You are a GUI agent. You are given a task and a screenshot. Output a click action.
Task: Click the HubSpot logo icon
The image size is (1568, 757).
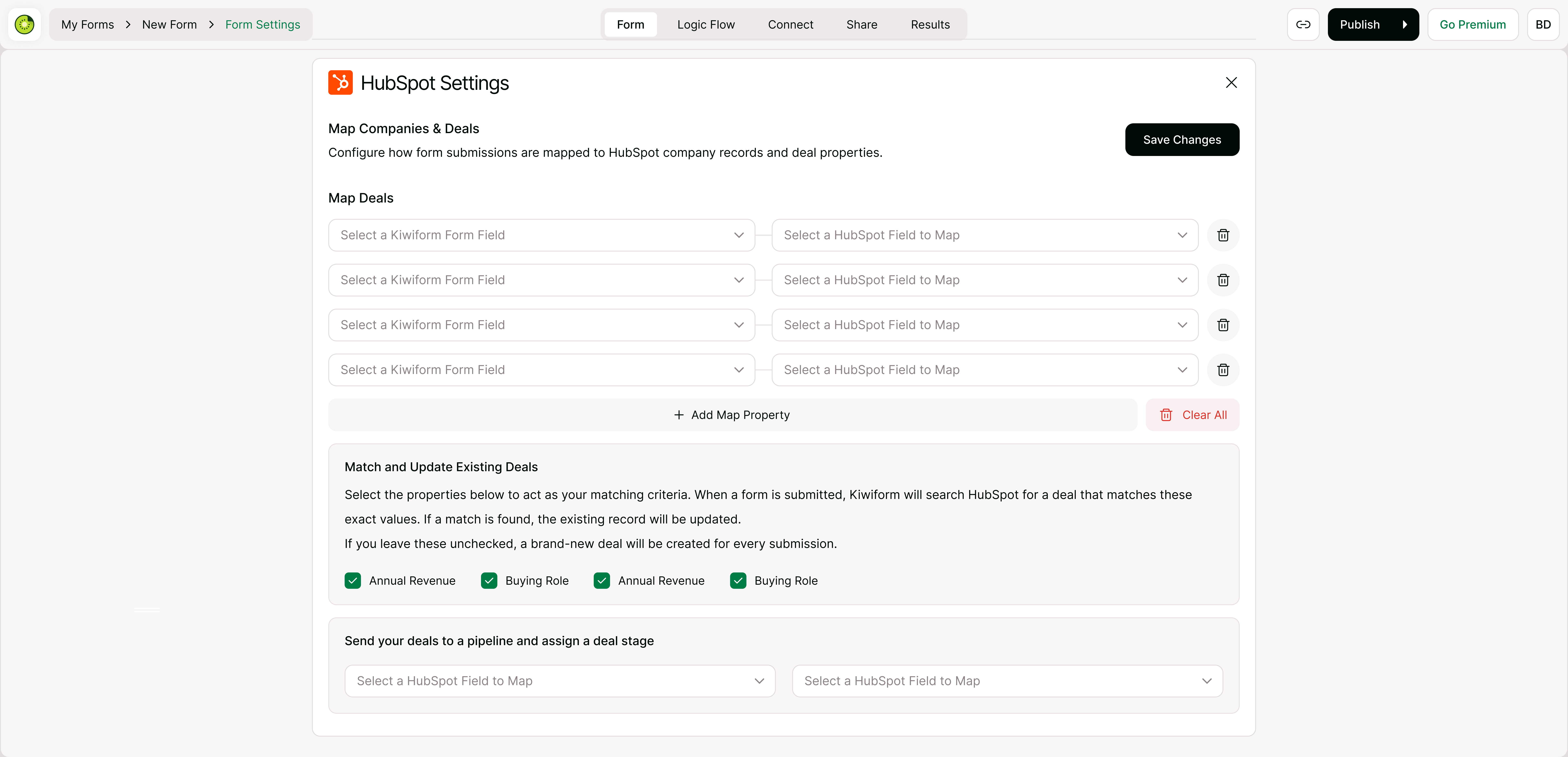340,83
